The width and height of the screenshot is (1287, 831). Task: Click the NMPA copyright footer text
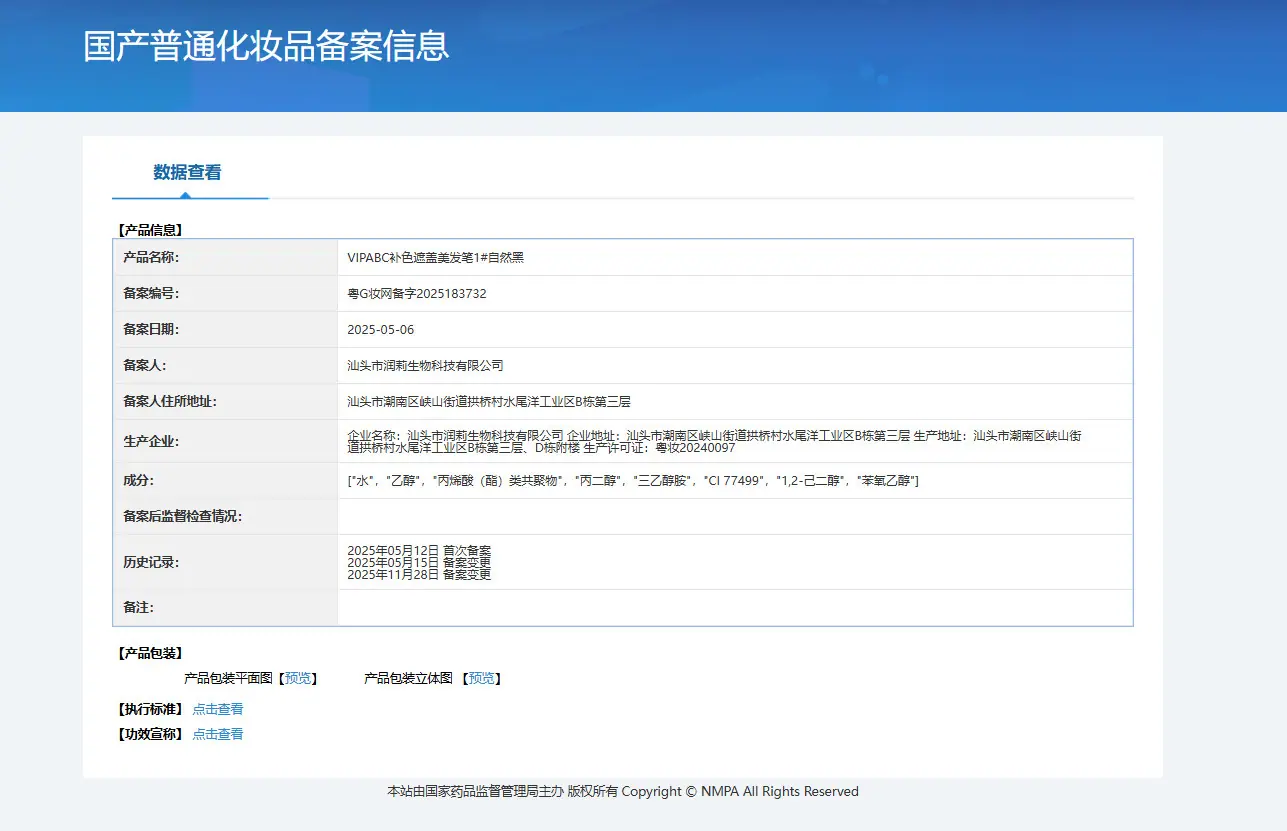click(622, 791)
